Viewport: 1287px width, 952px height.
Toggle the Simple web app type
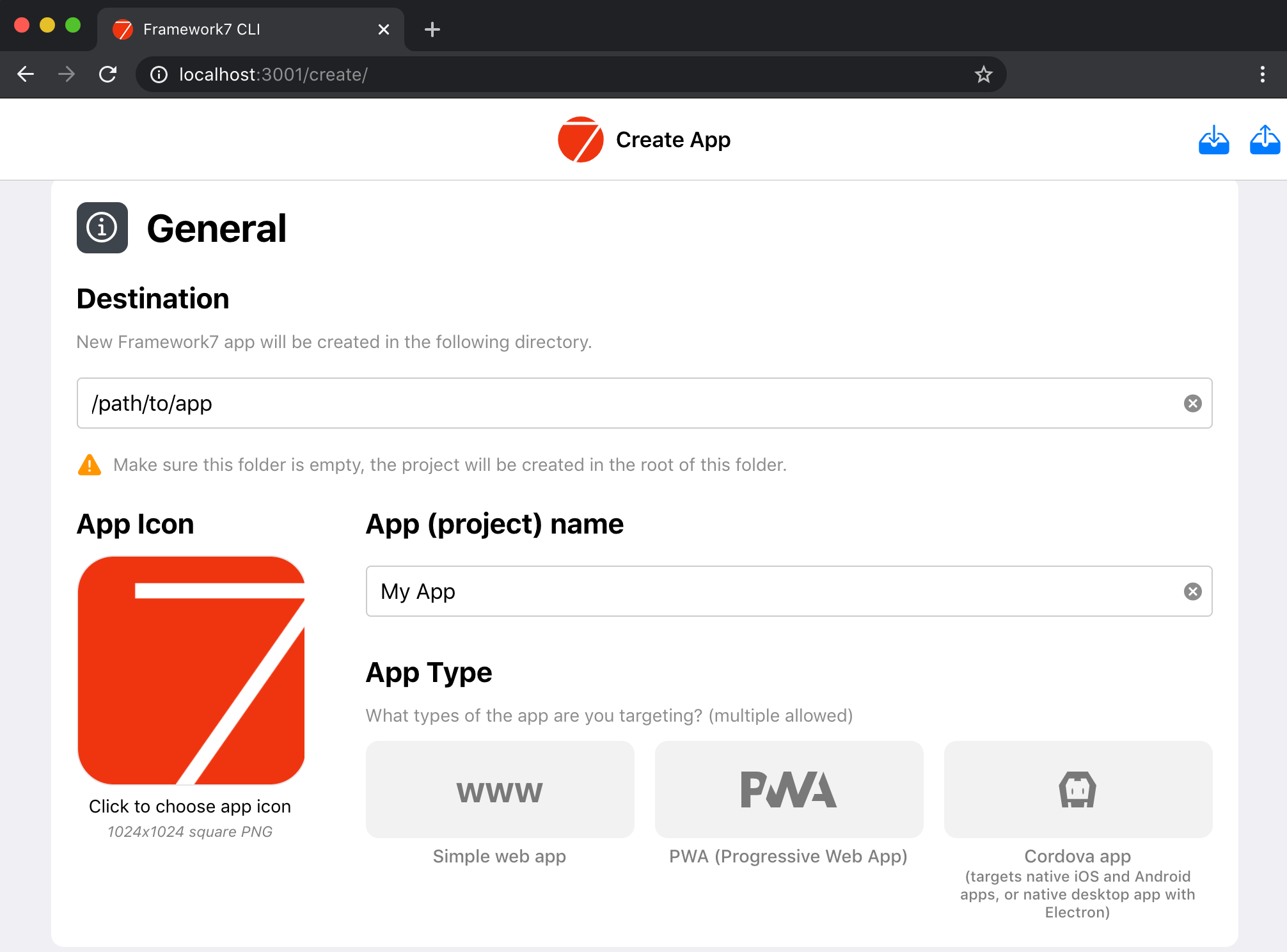coord(500,789)
